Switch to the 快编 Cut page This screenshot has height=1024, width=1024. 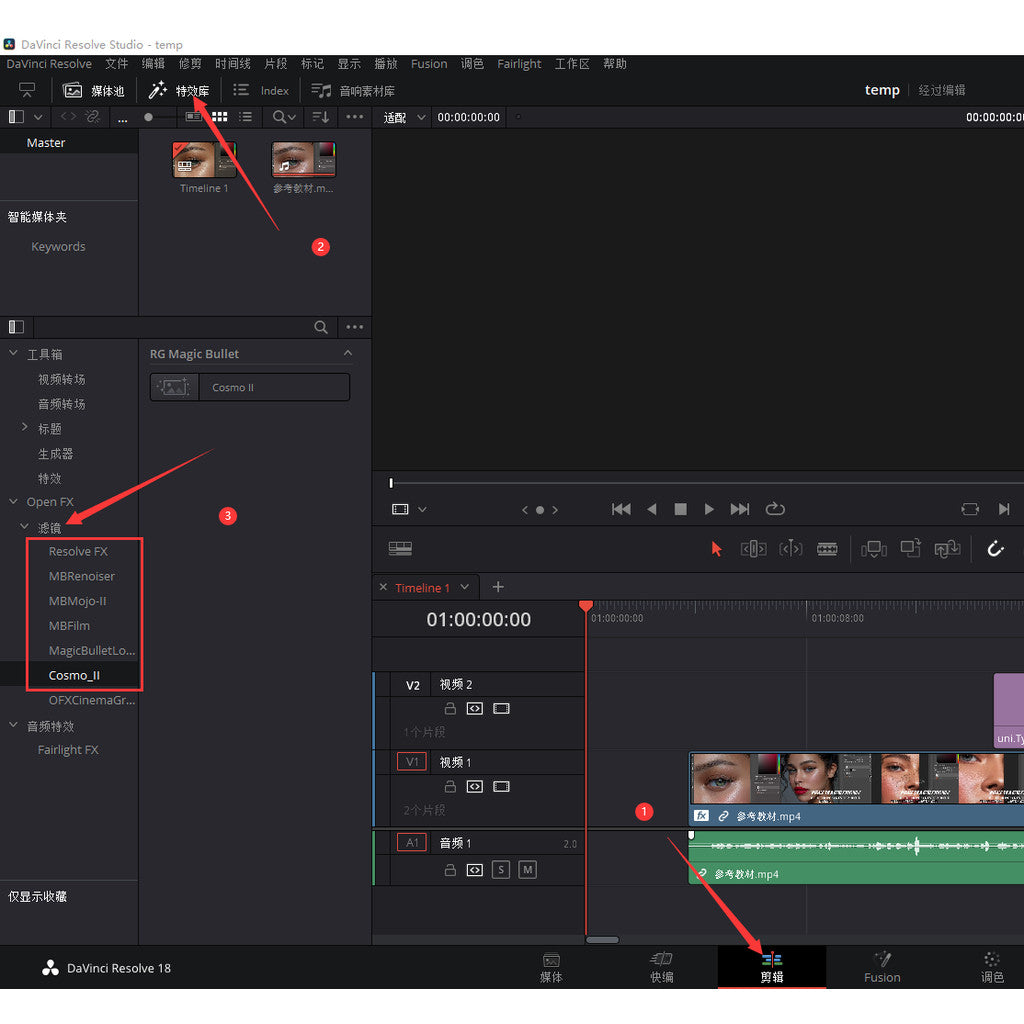(x=662, y=967)
